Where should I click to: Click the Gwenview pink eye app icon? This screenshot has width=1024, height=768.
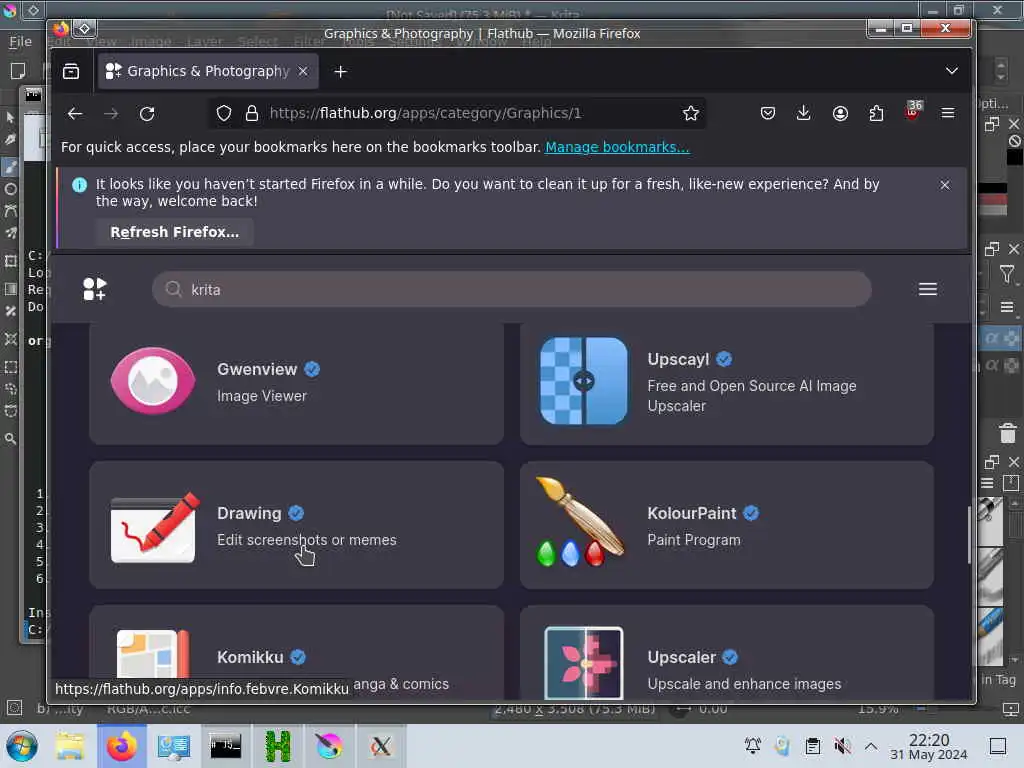point(153,381)
